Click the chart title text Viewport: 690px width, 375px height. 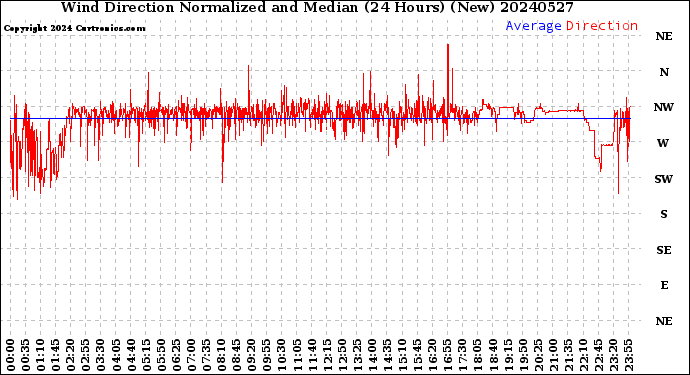click(x=317, y=7)
